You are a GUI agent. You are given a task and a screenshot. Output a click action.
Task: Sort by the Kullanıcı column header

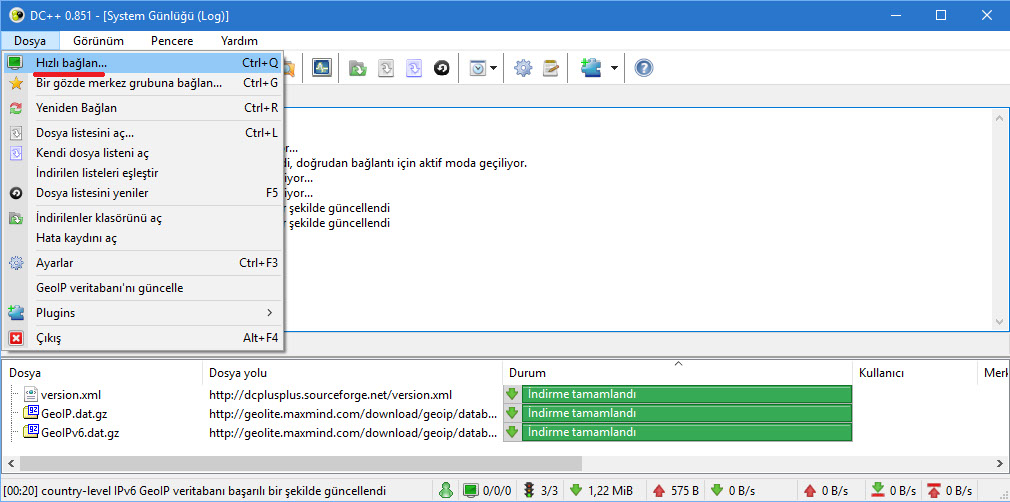(x=915, y=373)
